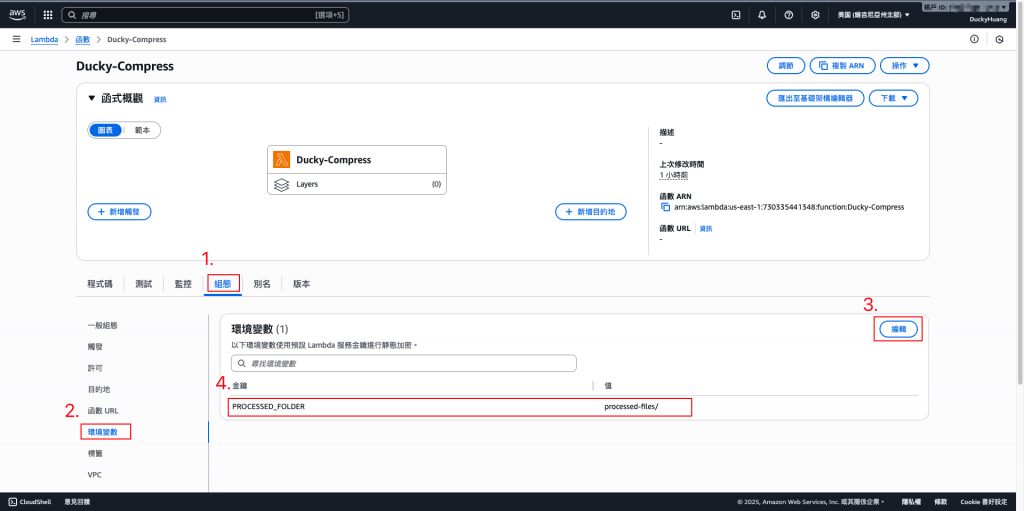The height and width of the screenshot is (511, 1024).
Task: Select the 範本 view toggle
Action: (142, 130)
